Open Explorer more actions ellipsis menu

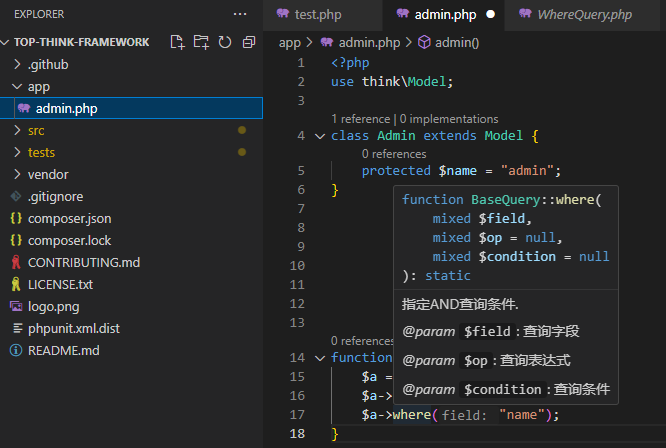[239, 14]
